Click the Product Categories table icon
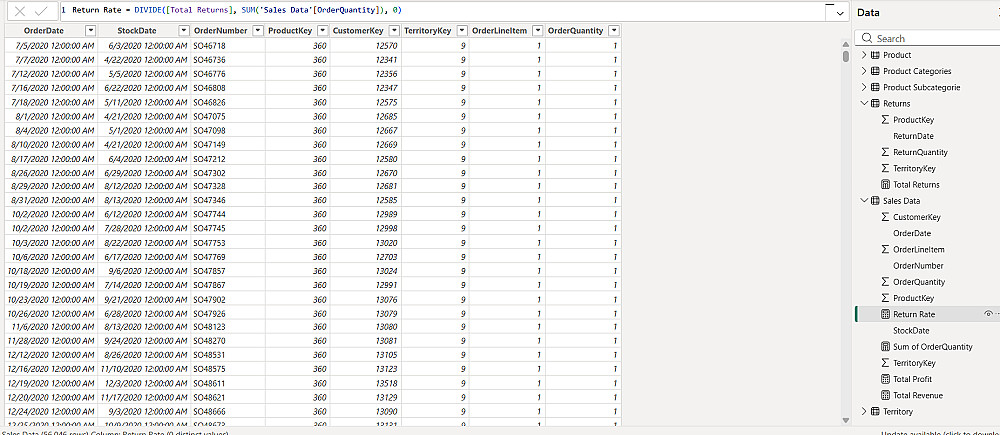This screenshot has width=1000, height=435. pyautogui.click(x=875, y=71)
